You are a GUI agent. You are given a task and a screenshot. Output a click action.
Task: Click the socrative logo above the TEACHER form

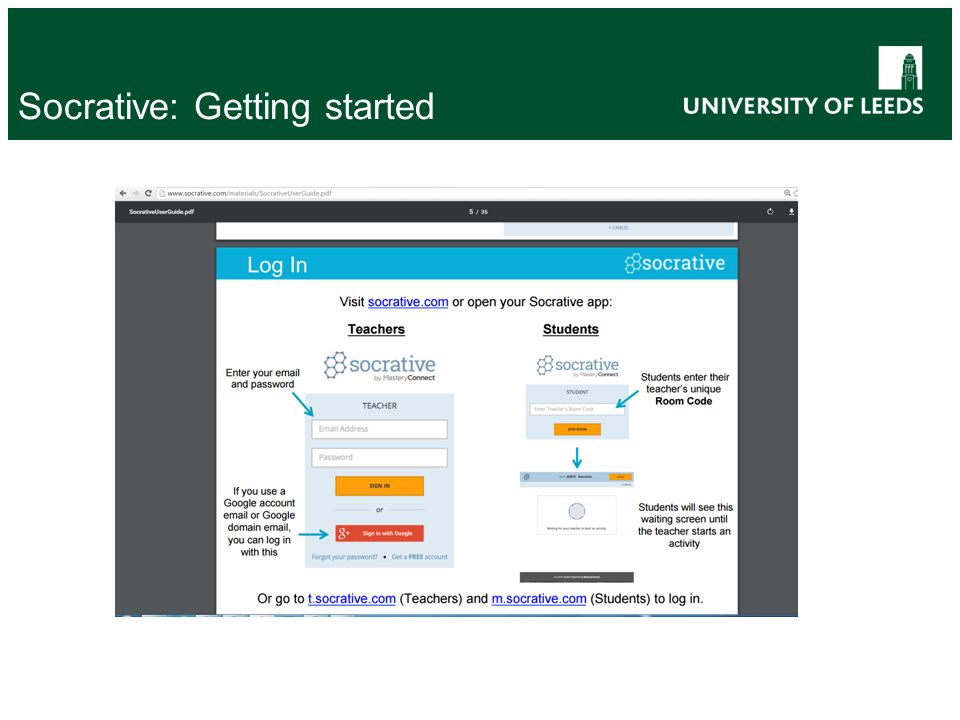(x=380, y=366)
